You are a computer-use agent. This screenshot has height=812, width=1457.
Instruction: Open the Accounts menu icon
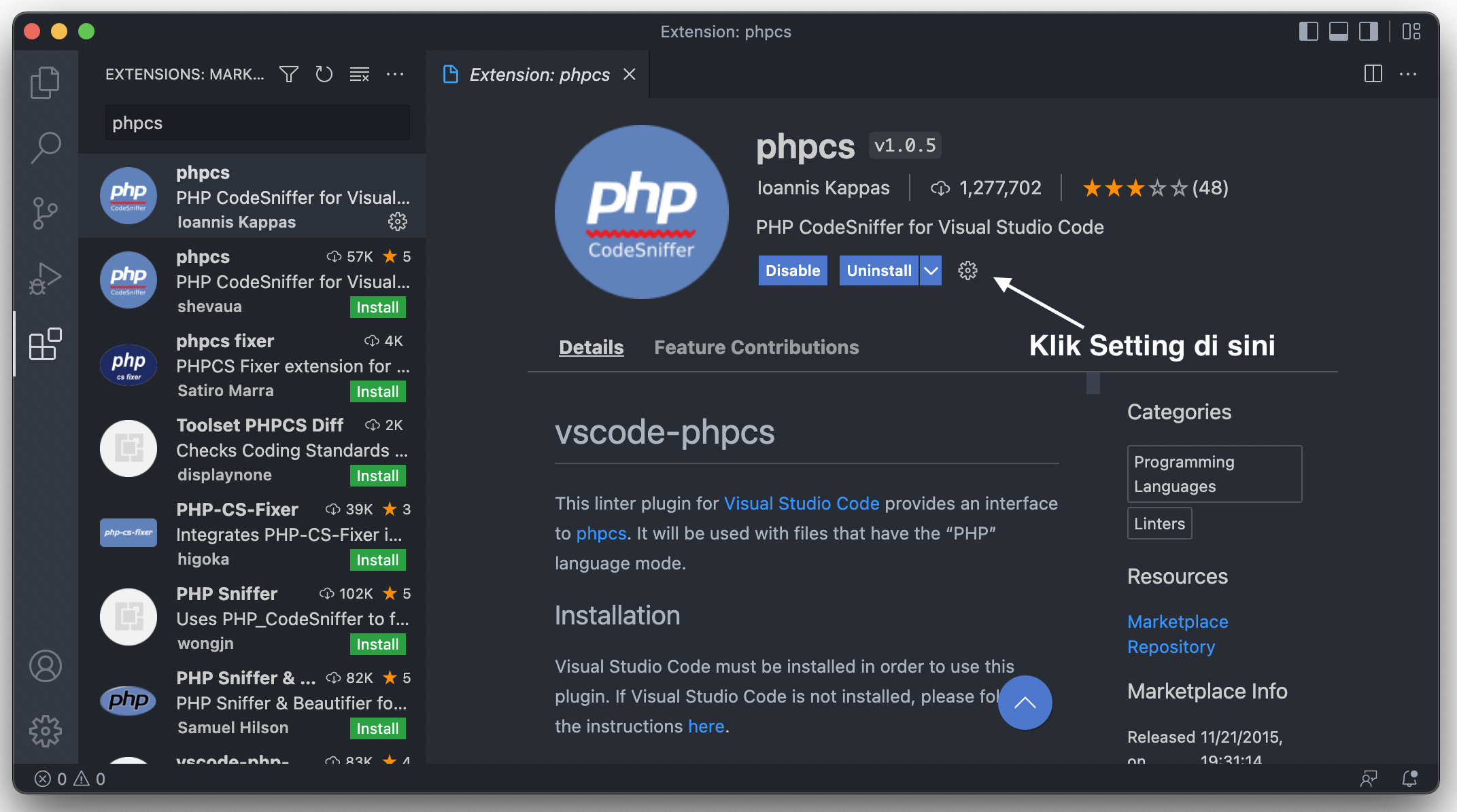pos(46,666)
